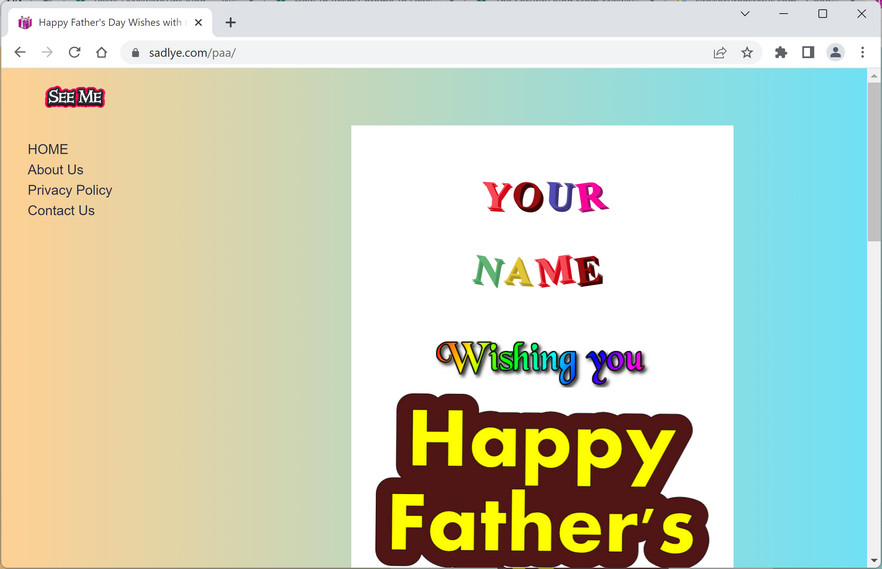Screen dimensions: 882x569
Task: Open the Privacy Policy page
Action: [70, 190]
